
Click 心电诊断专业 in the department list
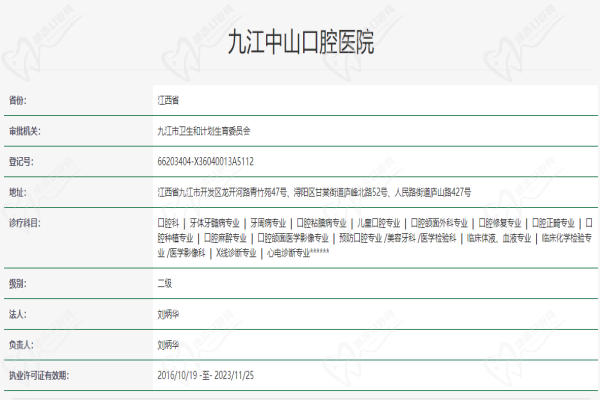[x=289, y=253]
